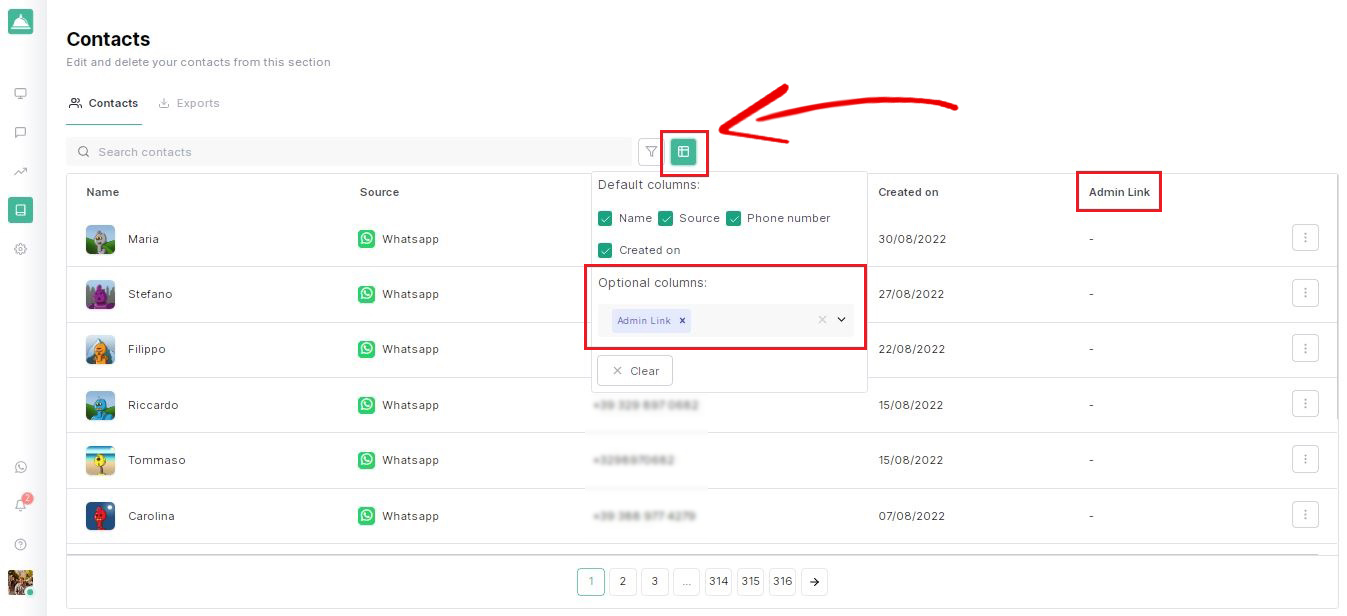Open the contacts filter funnel icon

pos(651,152)
